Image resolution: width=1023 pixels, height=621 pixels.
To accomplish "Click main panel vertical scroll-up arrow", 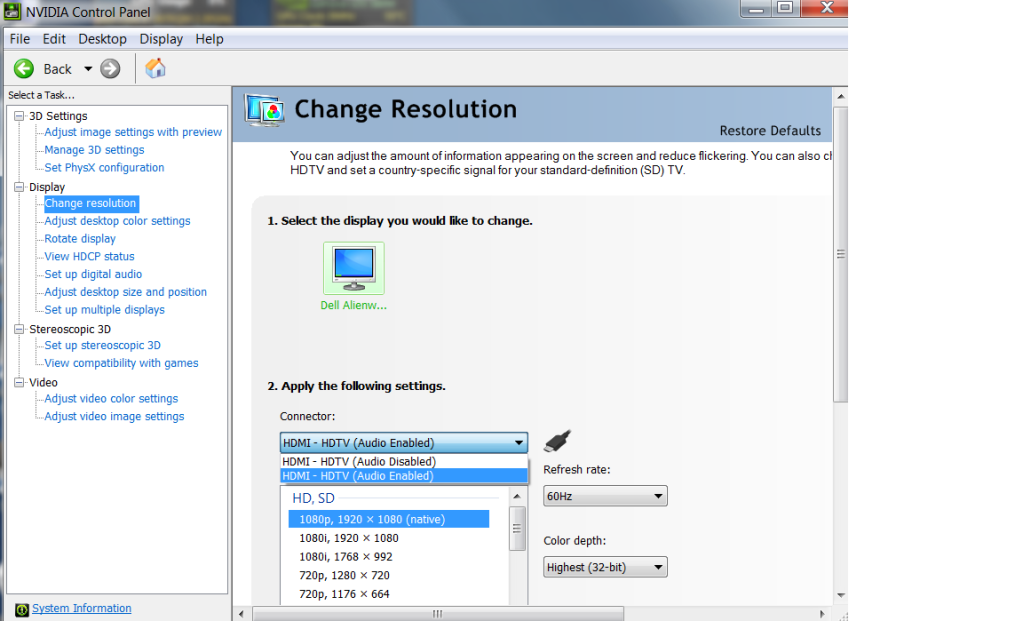I will coord(840,96).
